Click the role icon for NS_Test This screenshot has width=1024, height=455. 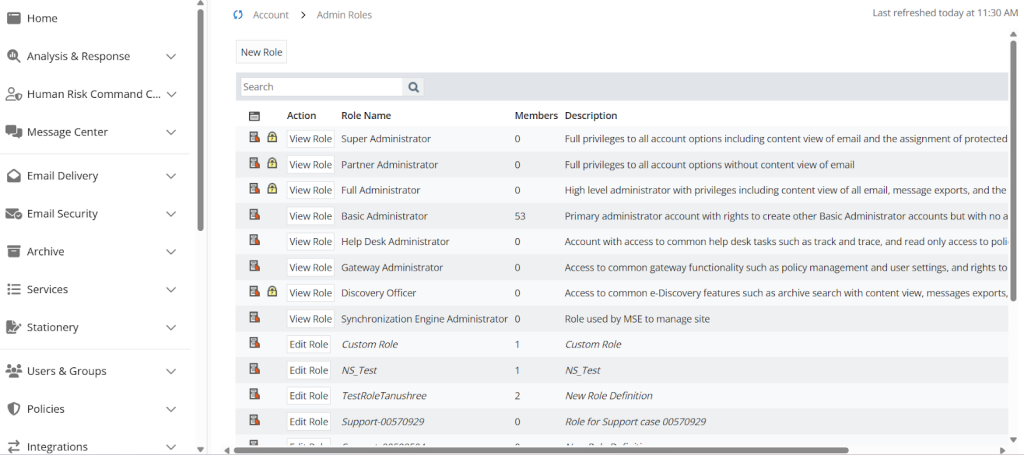[255, 369]
